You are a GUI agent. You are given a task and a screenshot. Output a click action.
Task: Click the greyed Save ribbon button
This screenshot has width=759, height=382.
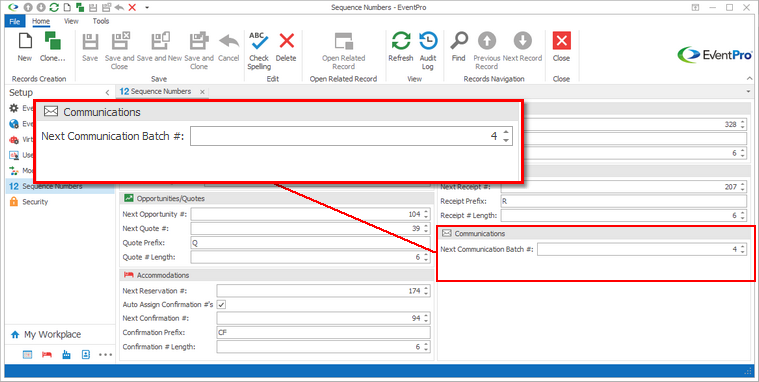pyautogui.click(x=90, y=47)
